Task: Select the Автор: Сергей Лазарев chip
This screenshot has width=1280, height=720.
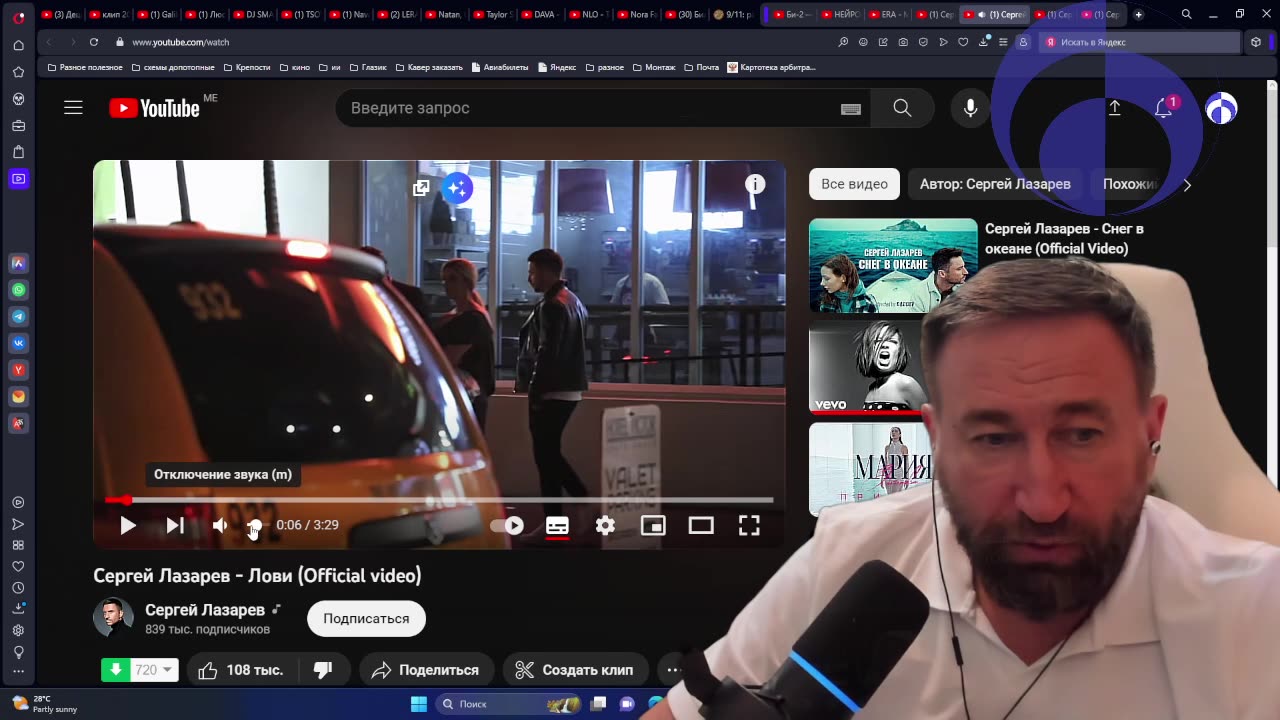Action: pyautogui.click(x=995, y=184)
